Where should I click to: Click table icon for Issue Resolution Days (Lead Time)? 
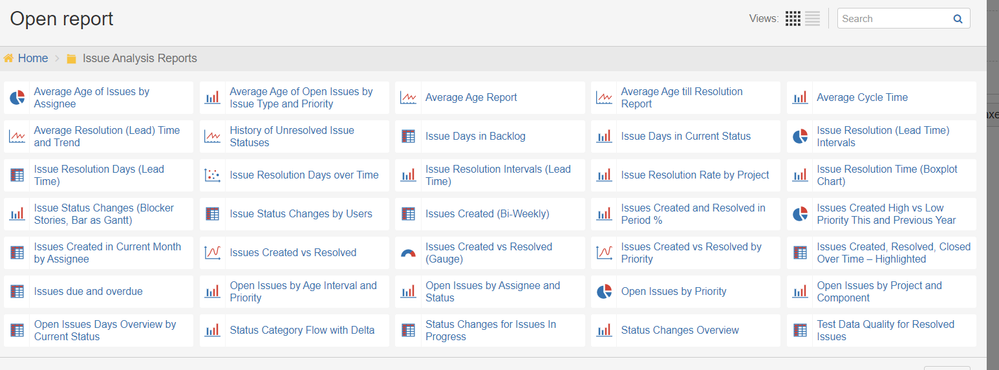pos(17,175)
